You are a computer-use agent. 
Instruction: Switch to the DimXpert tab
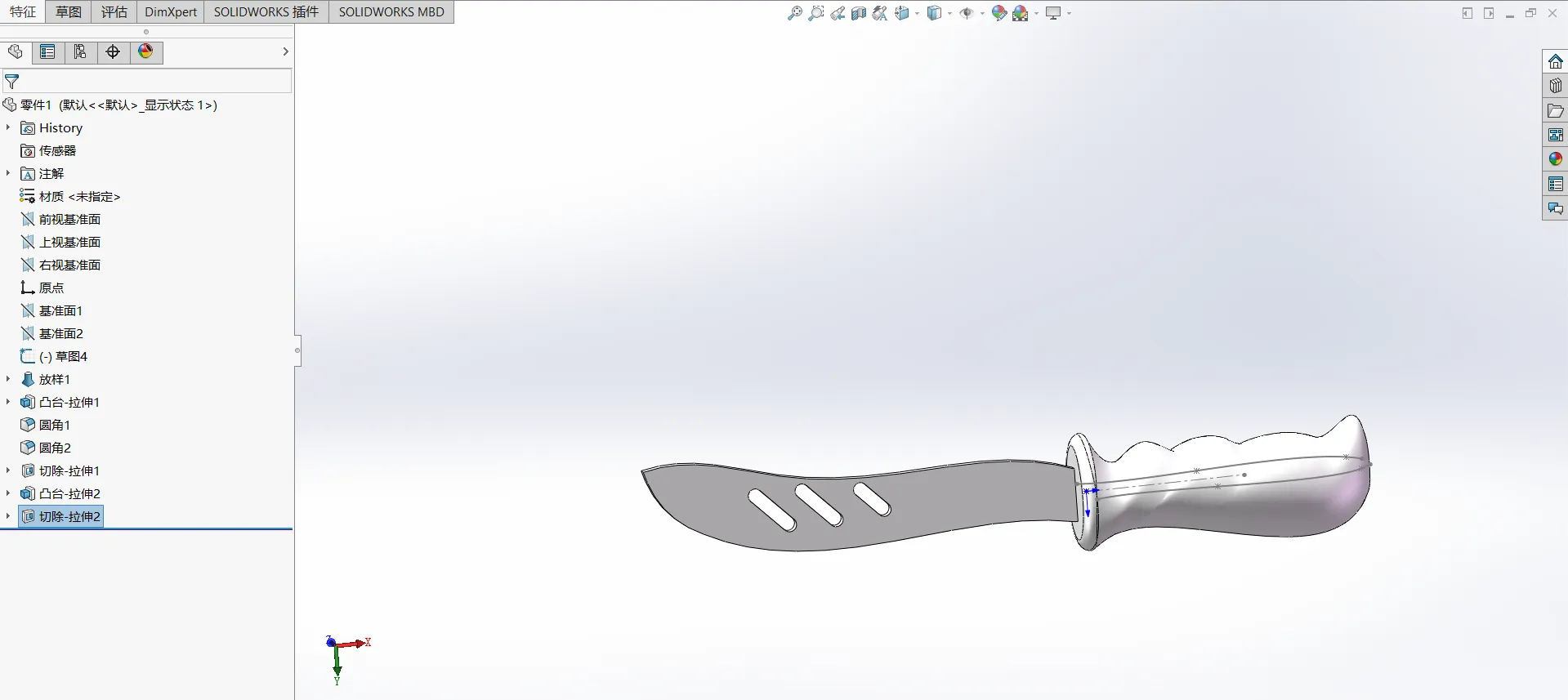[171, 11]
